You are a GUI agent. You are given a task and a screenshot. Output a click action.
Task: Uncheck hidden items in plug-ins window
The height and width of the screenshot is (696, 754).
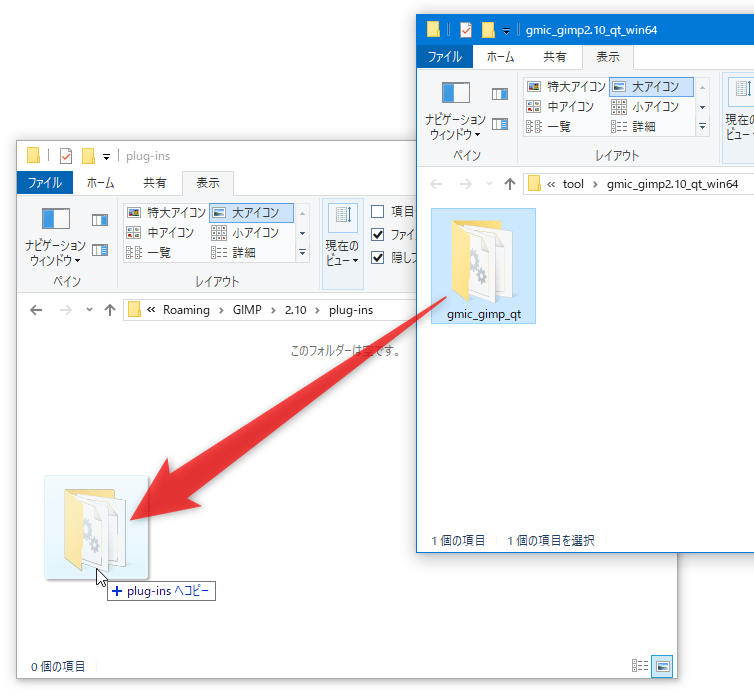pyautogui.click(x=378, y=258)
